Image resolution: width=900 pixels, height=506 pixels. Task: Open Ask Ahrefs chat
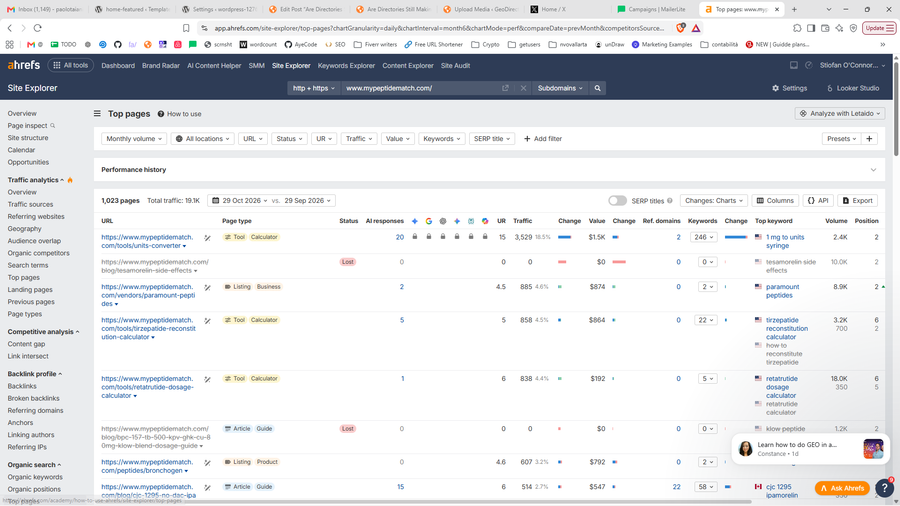coord(843,488)
